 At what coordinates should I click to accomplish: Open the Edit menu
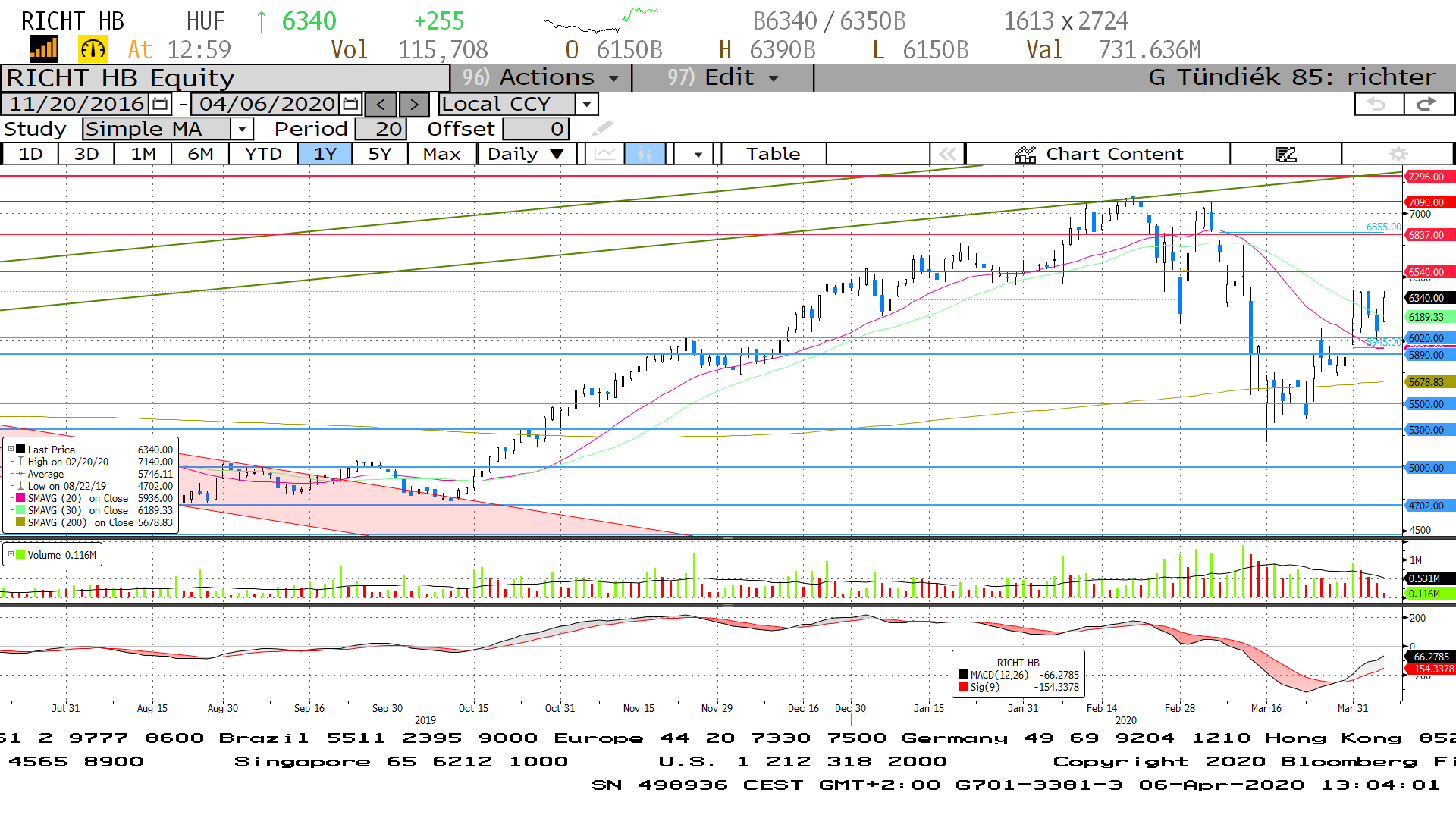(723, 77)
